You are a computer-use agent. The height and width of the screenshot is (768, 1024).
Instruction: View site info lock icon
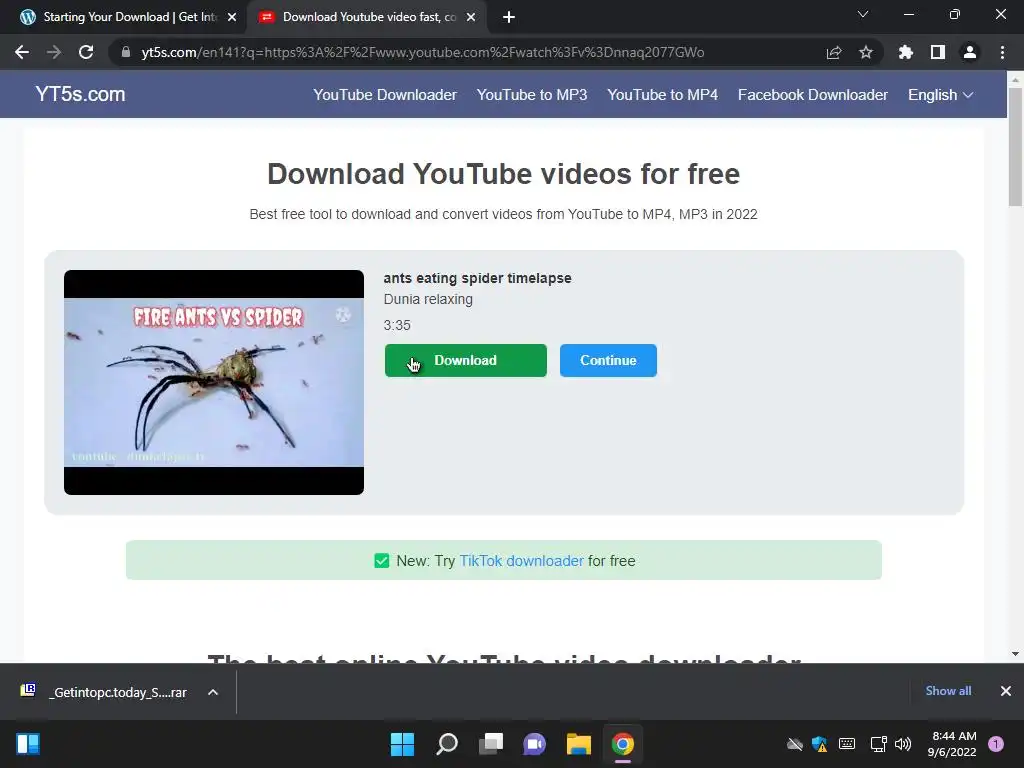tap(126, 52)
